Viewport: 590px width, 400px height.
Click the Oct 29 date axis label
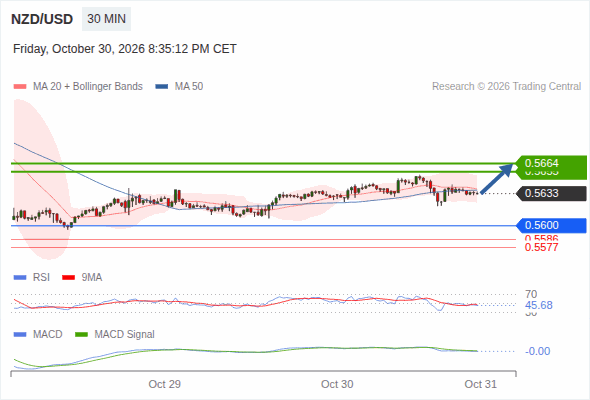coord(164,384)
